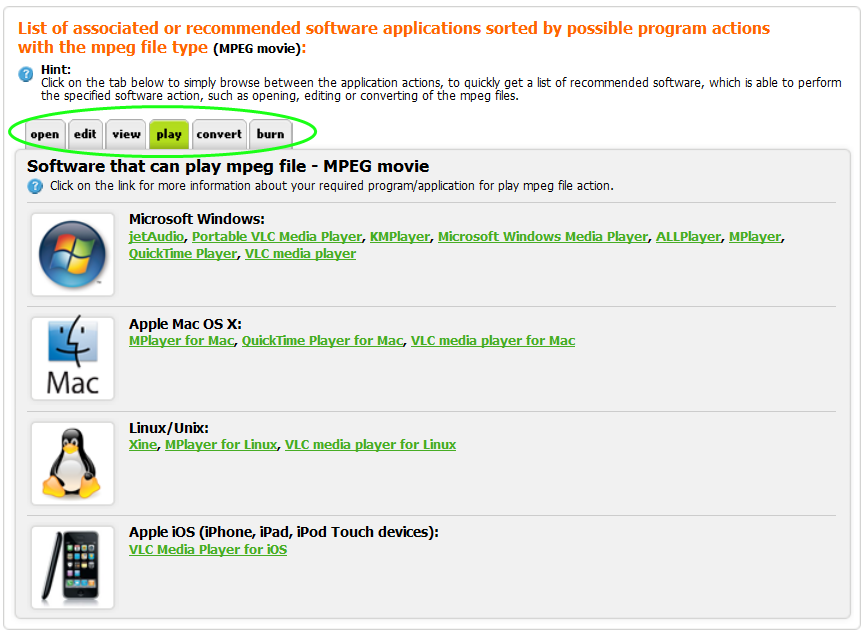Image resolution: width=866 pixels, height=632 pixels.
Task: Click the Hint: label text
Action: 56,70
